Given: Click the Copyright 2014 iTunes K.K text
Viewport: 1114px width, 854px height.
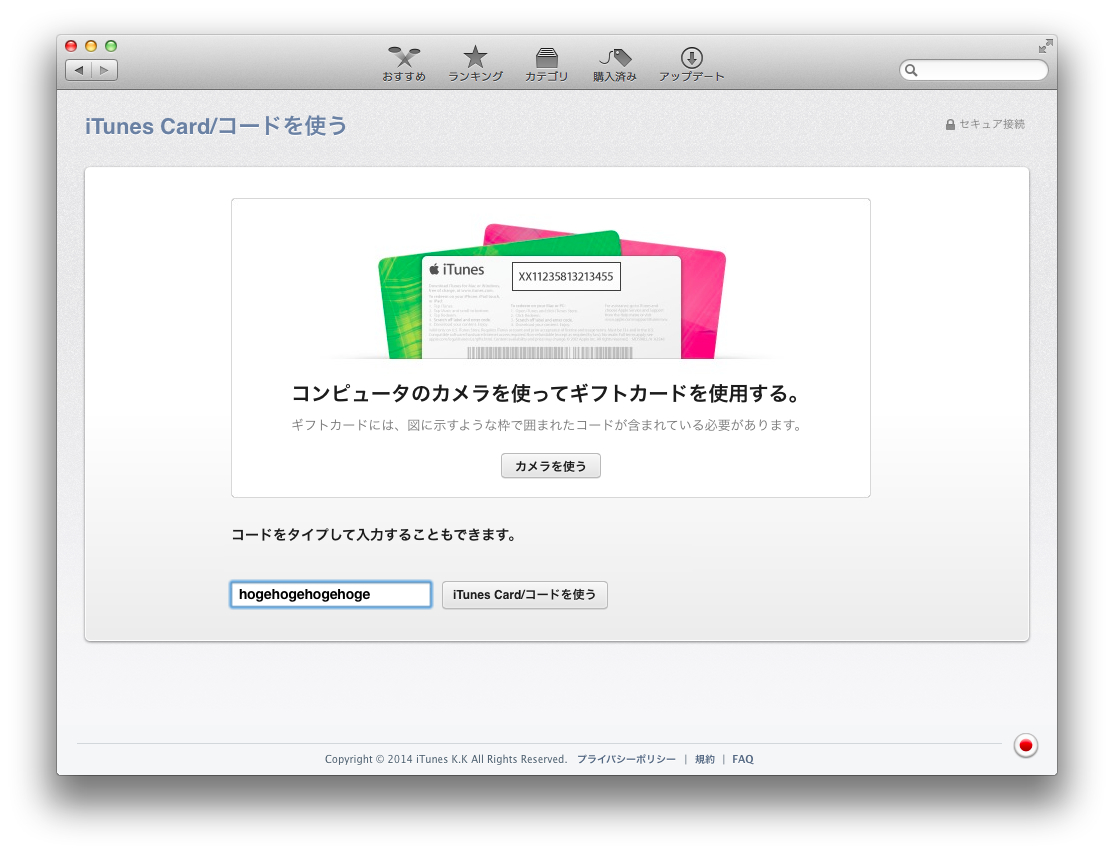Looking at the screenshot, I should [445, 759].
